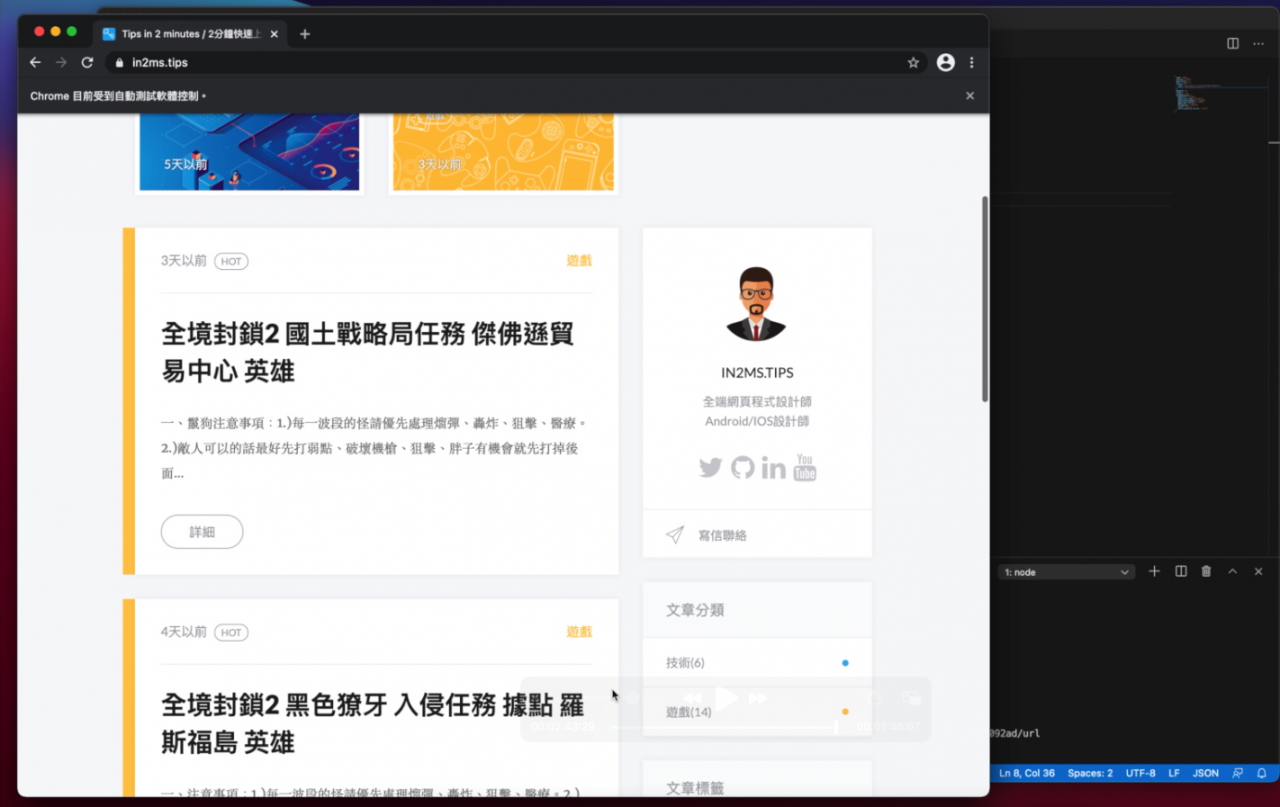Maximize the VS Code terminal panel
The image size is (1280, 807).
coord(1232,571)
